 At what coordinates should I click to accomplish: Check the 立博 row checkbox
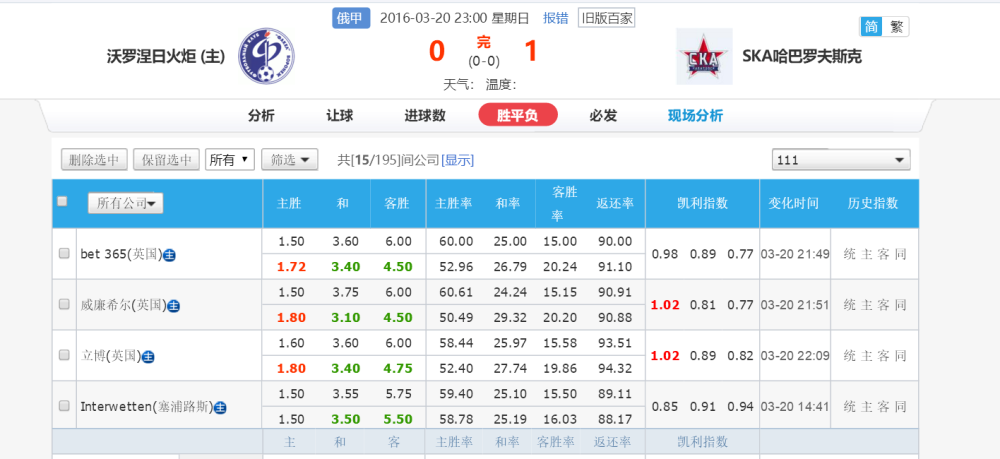coord(64,355)
